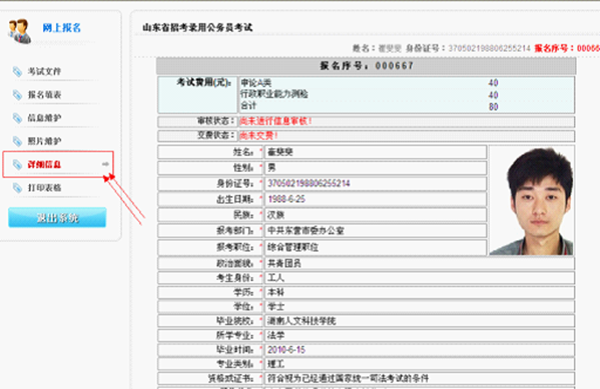The height and width of the screenshot is (389, 600).
Task: Click the 行政职业能力测验 fee row
Action: point(406,94)
